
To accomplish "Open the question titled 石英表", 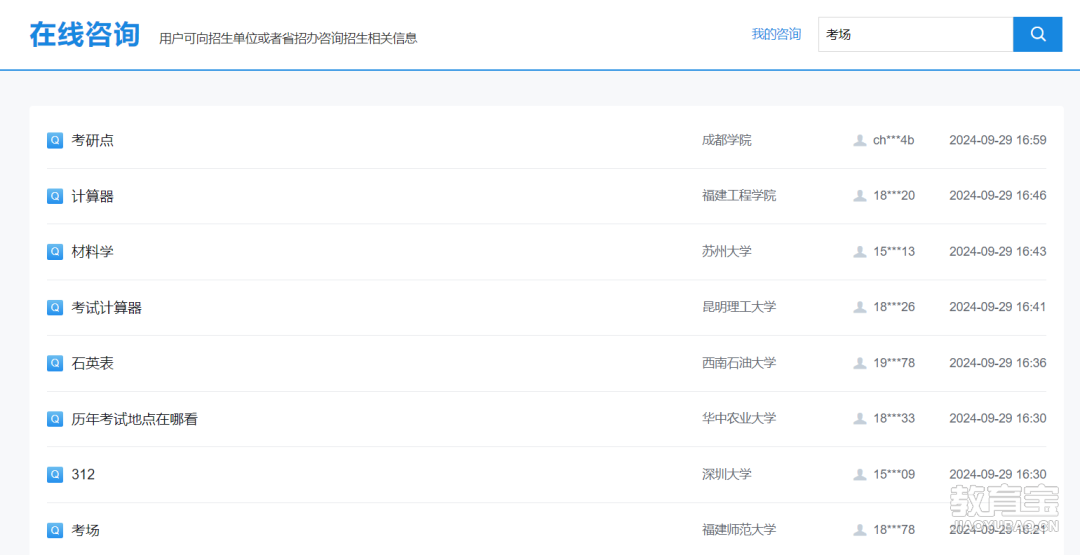I will point(92,364).
